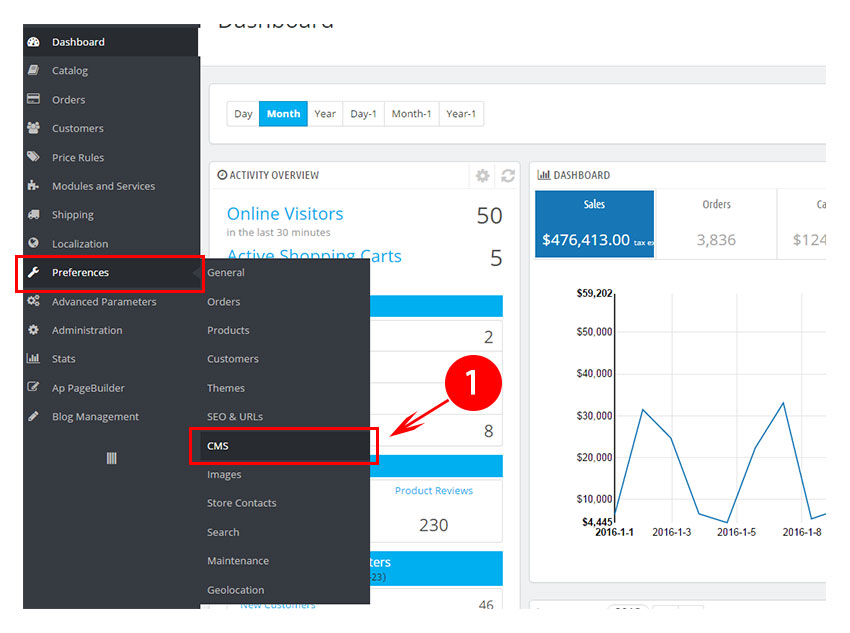850x633 pixels.
Task: Click the Orders credit card icon
Action: [33, 100]
